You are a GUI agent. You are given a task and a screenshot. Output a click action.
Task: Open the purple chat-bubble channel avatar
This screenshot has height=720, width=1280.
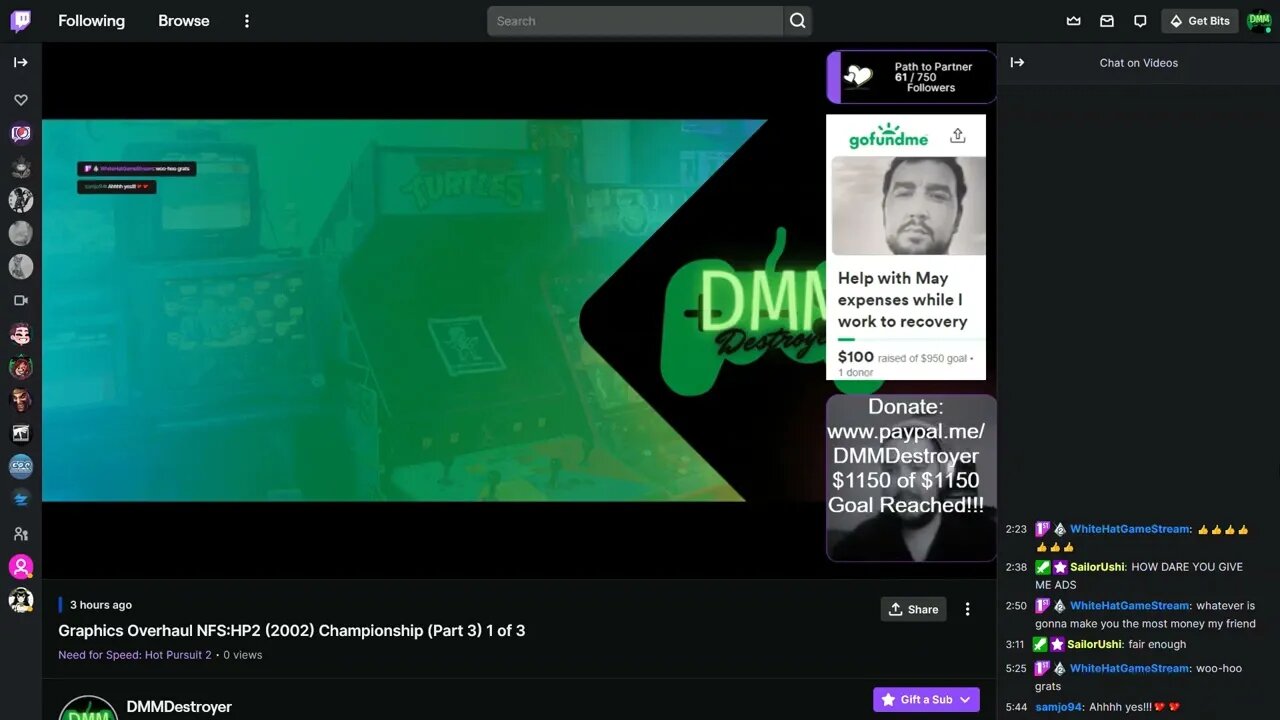click(x=21, y=133)
